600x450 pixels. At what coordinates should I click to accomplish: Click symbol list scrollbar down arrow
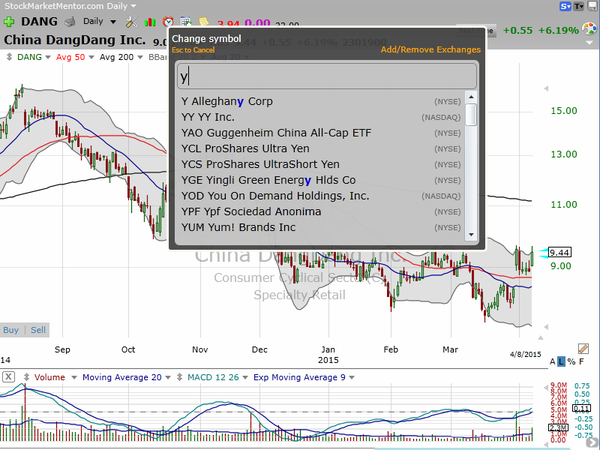(x=471, y=235)
